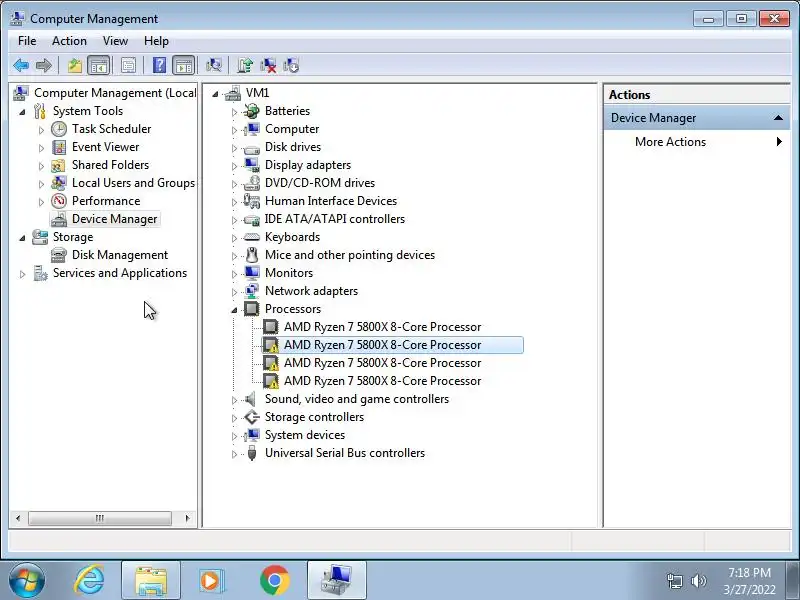Click the Properties toolbar icon

pyautogui.click(x=128, y=65)
